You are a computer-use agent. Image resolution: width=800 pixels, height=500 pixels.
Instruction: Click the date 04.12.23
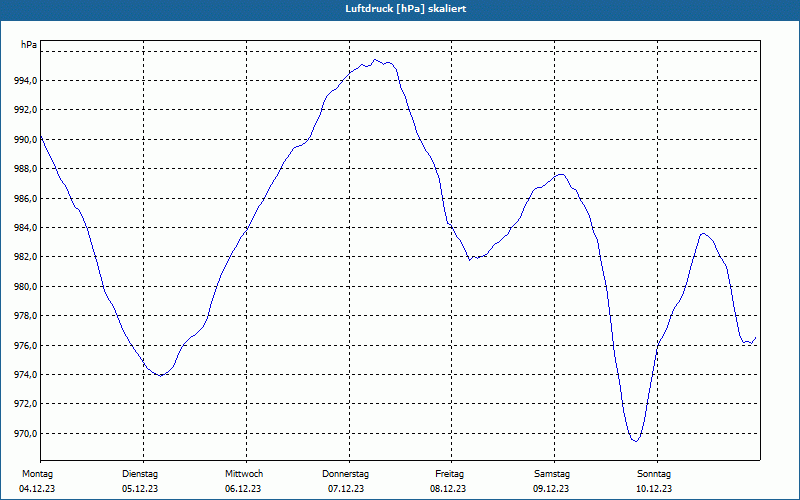37,489
